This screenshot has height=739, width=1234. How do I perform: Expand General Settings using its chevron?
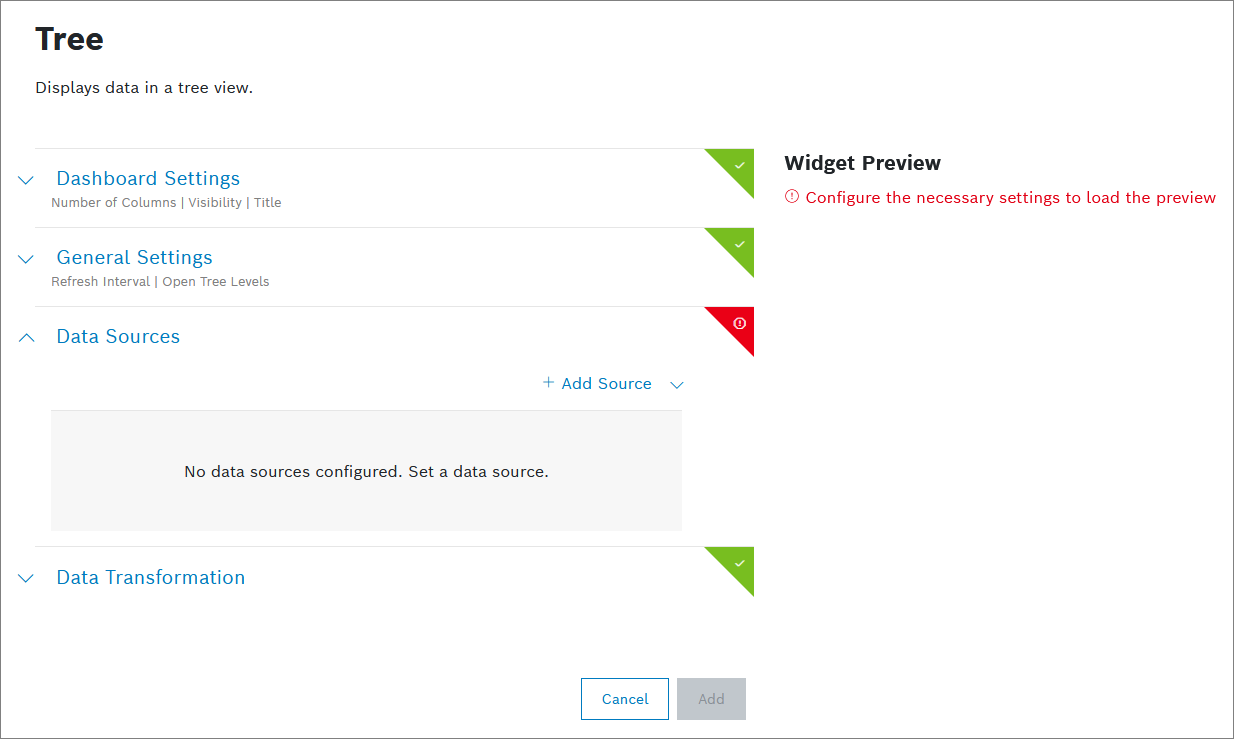(26, 259)
